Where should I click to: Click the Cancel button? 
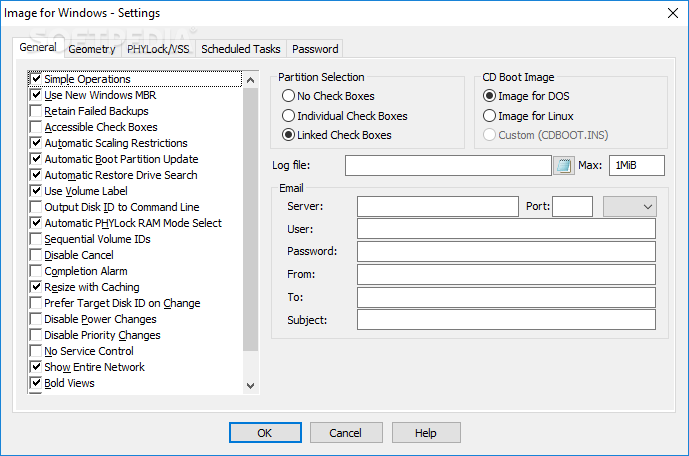346,433
